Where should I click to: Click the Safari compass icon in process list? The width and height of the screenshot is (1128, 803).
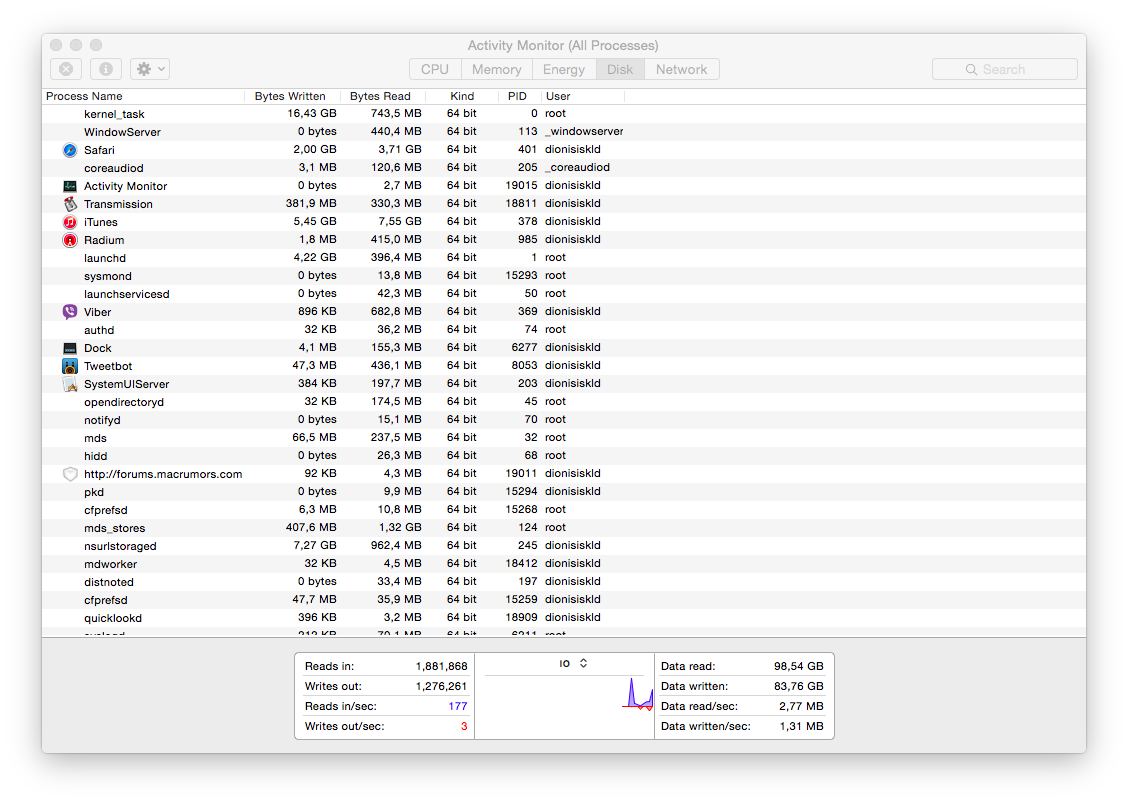pos(70,150)
